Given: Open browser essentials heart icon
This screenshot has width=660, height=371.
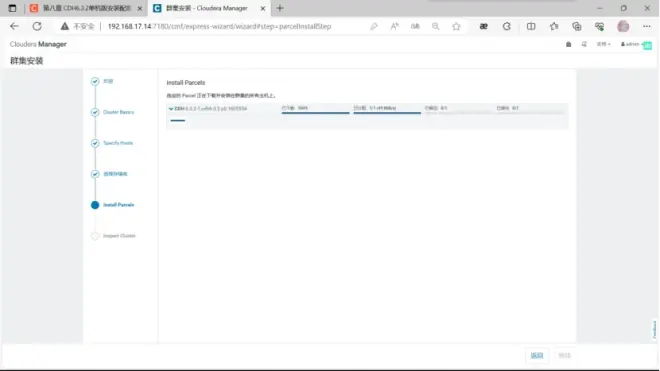Looking at the screenshot, I should (x=599, y=27).
